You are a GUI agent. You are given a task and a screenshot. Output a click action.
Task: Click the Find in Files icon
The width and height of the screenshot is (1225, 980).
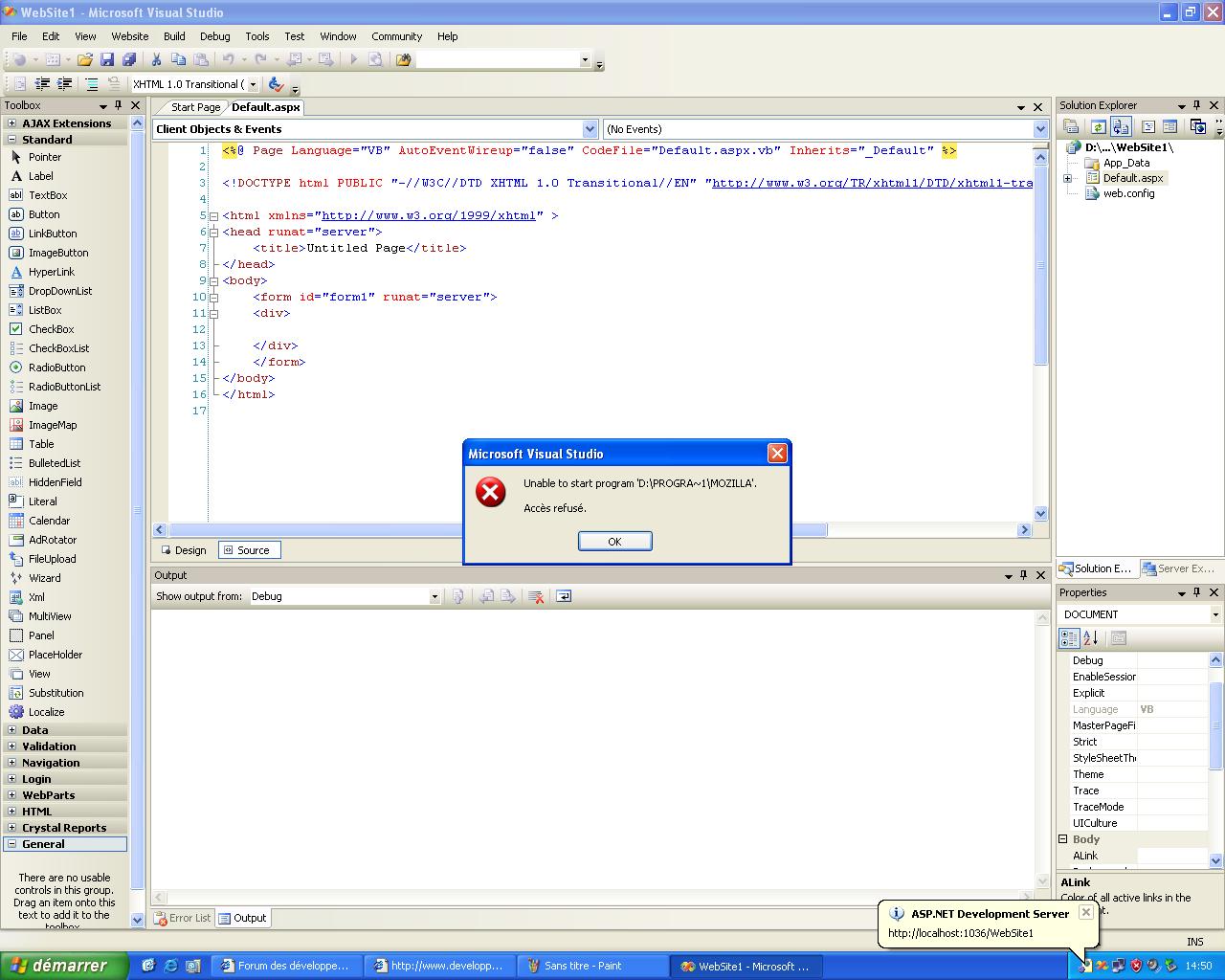click(404, 59)
